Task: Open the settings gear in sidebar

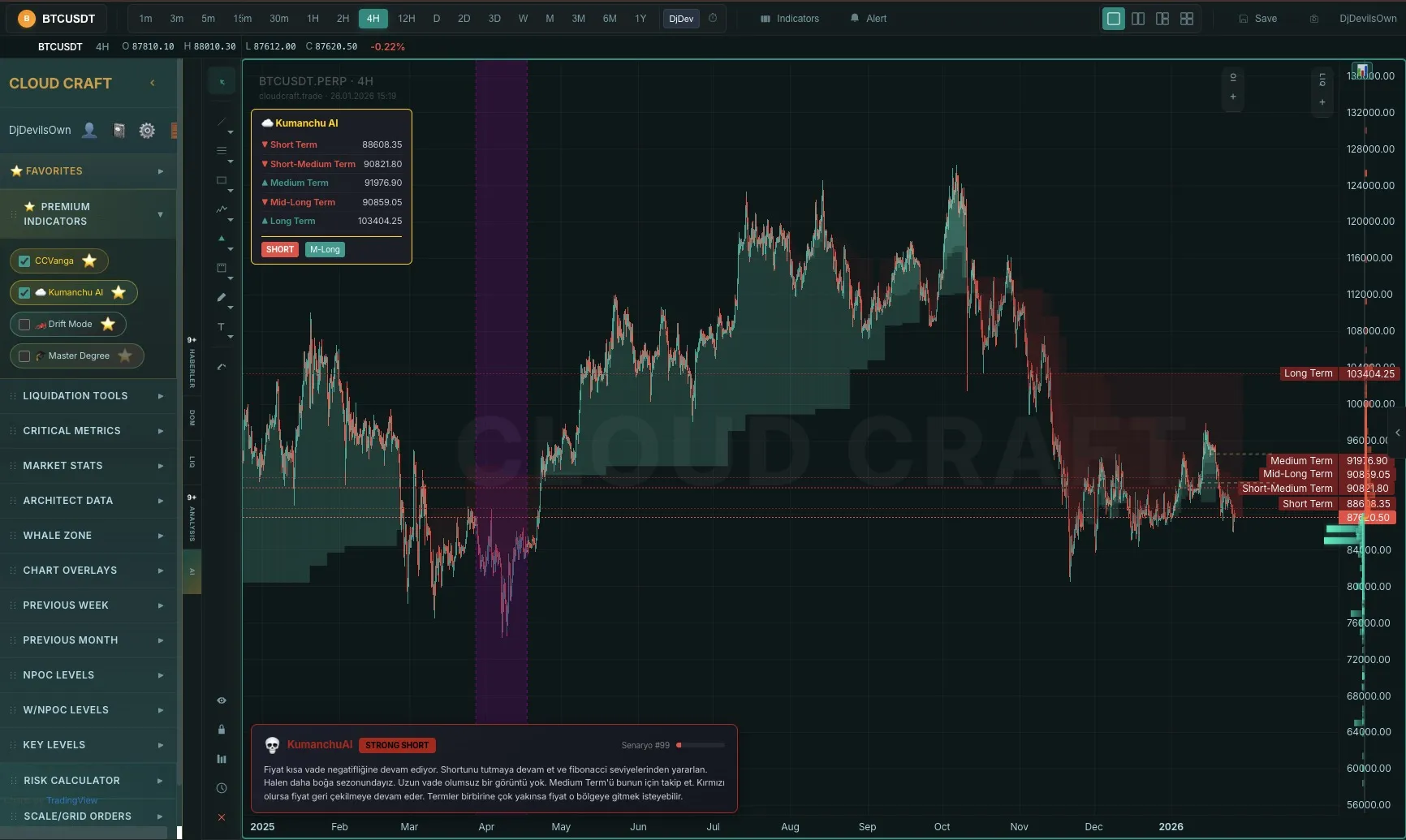Action: coord(147,130)
